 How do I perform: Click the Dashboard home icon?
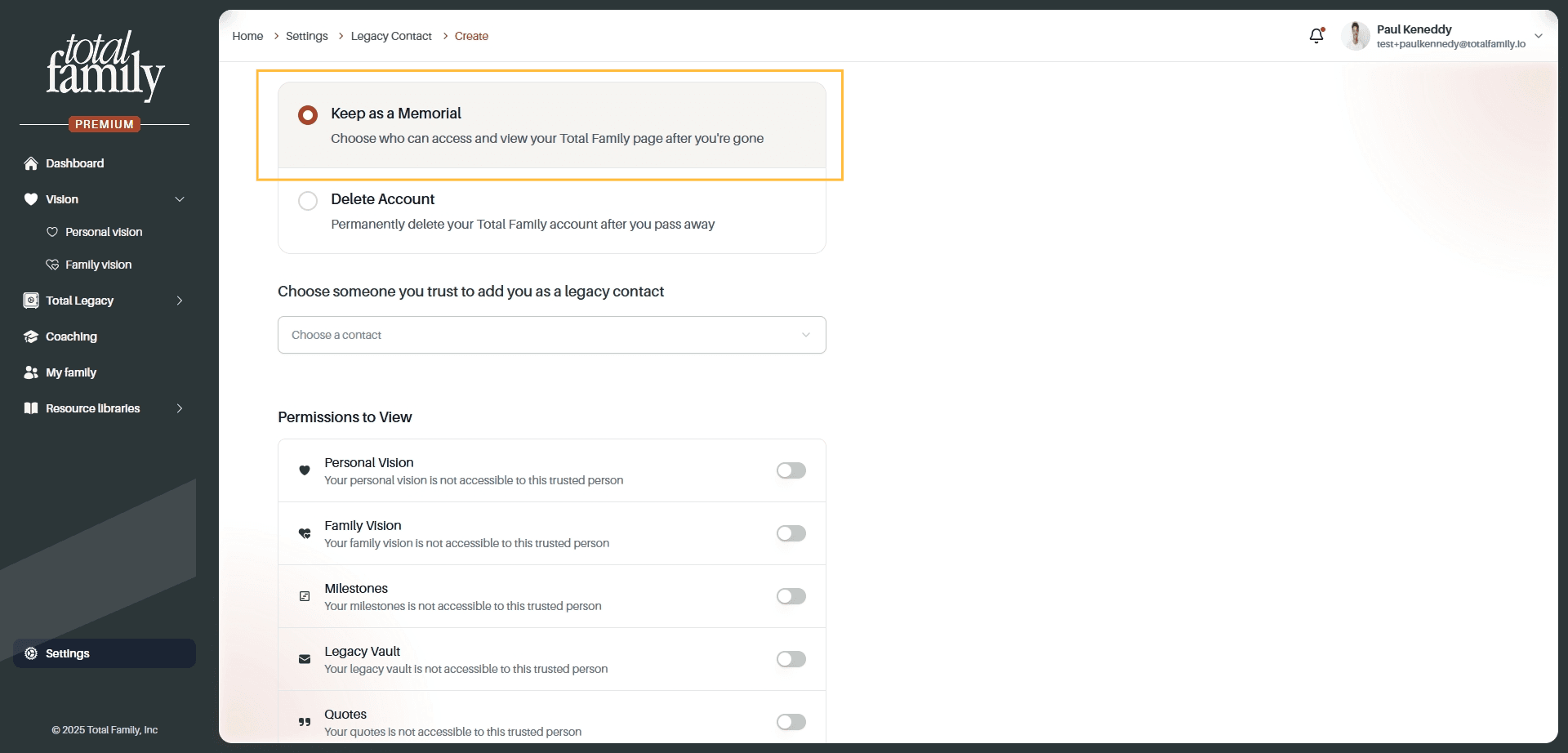pyautogui.click(x=31, y=163)
